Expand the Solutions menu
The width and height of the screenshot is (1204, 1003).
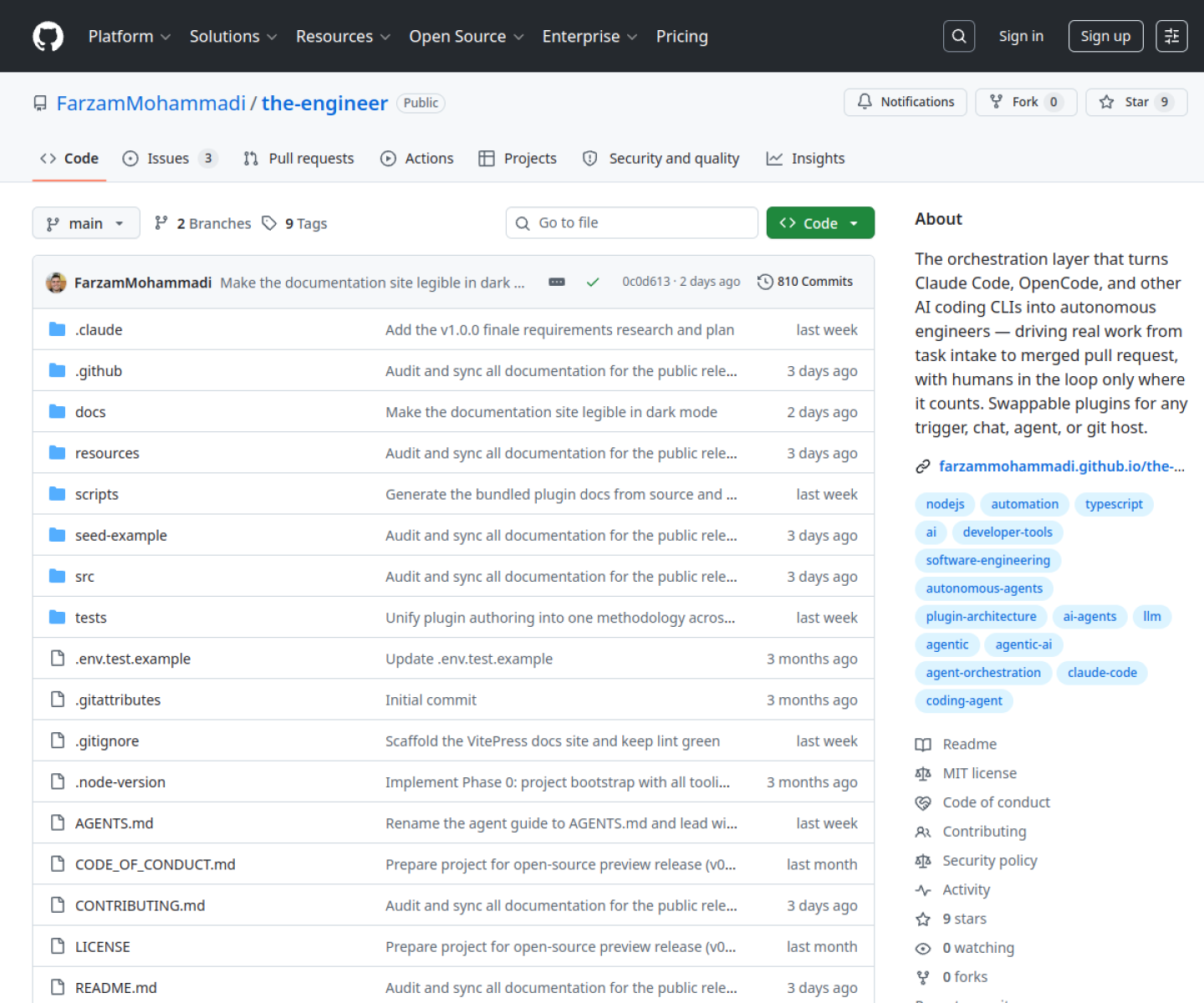233,36
